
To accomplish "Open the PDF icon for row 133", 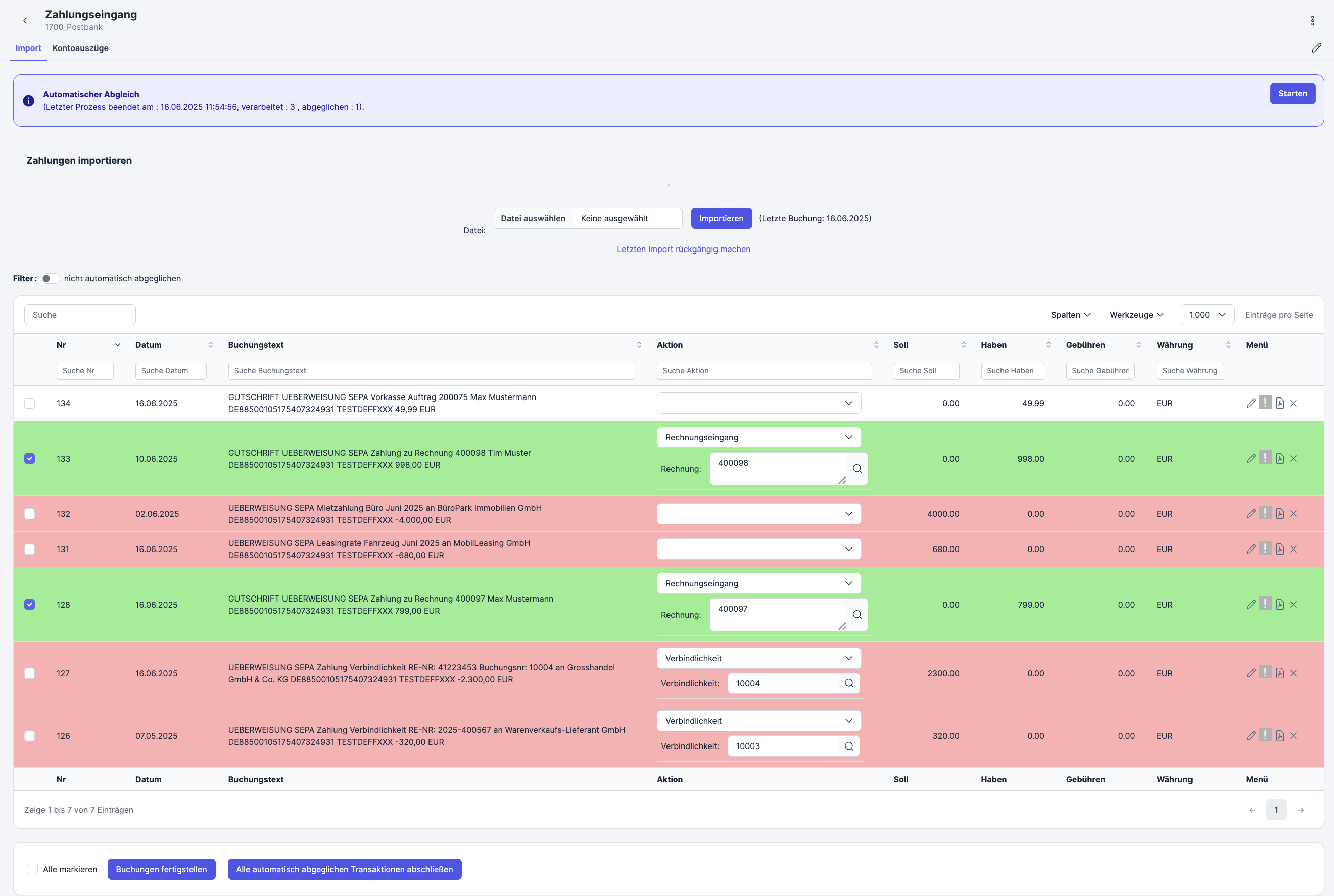I will tap(1280, 458).
